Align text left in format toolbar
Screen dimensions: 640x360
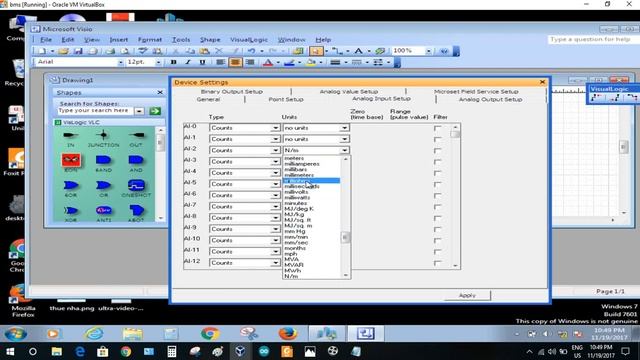[220, 62]
